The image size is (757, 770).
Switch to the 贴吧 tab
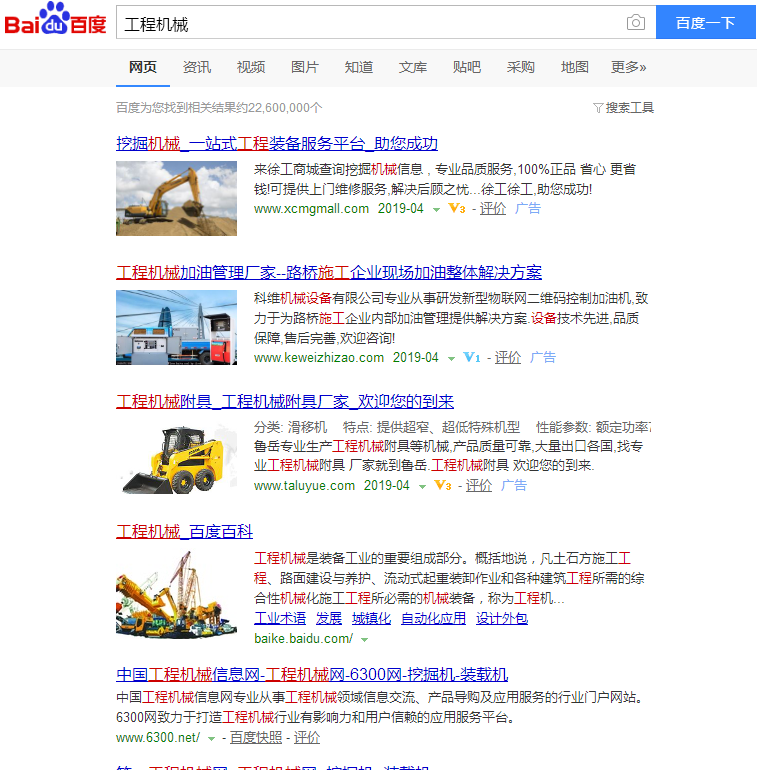[x=467, y=67]
